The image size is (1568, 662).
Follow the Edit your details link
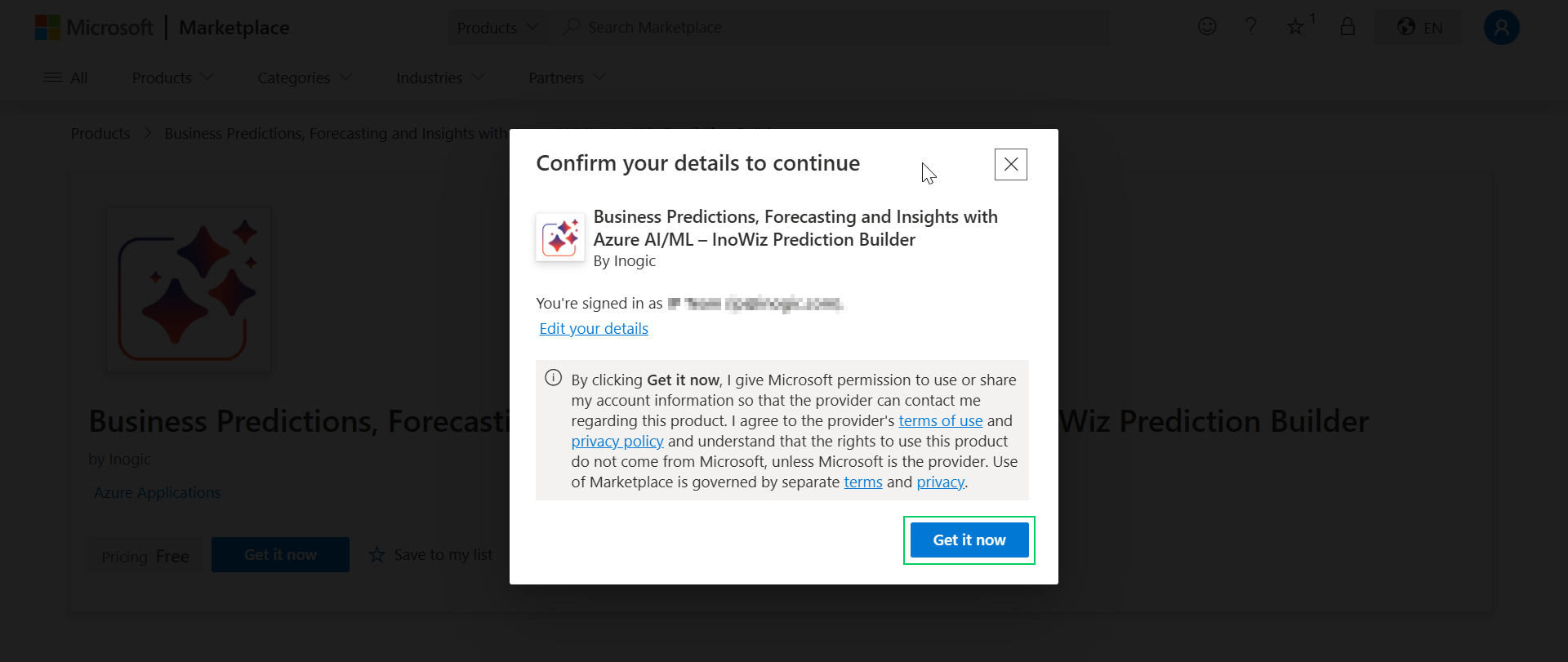tap(594, 328)
